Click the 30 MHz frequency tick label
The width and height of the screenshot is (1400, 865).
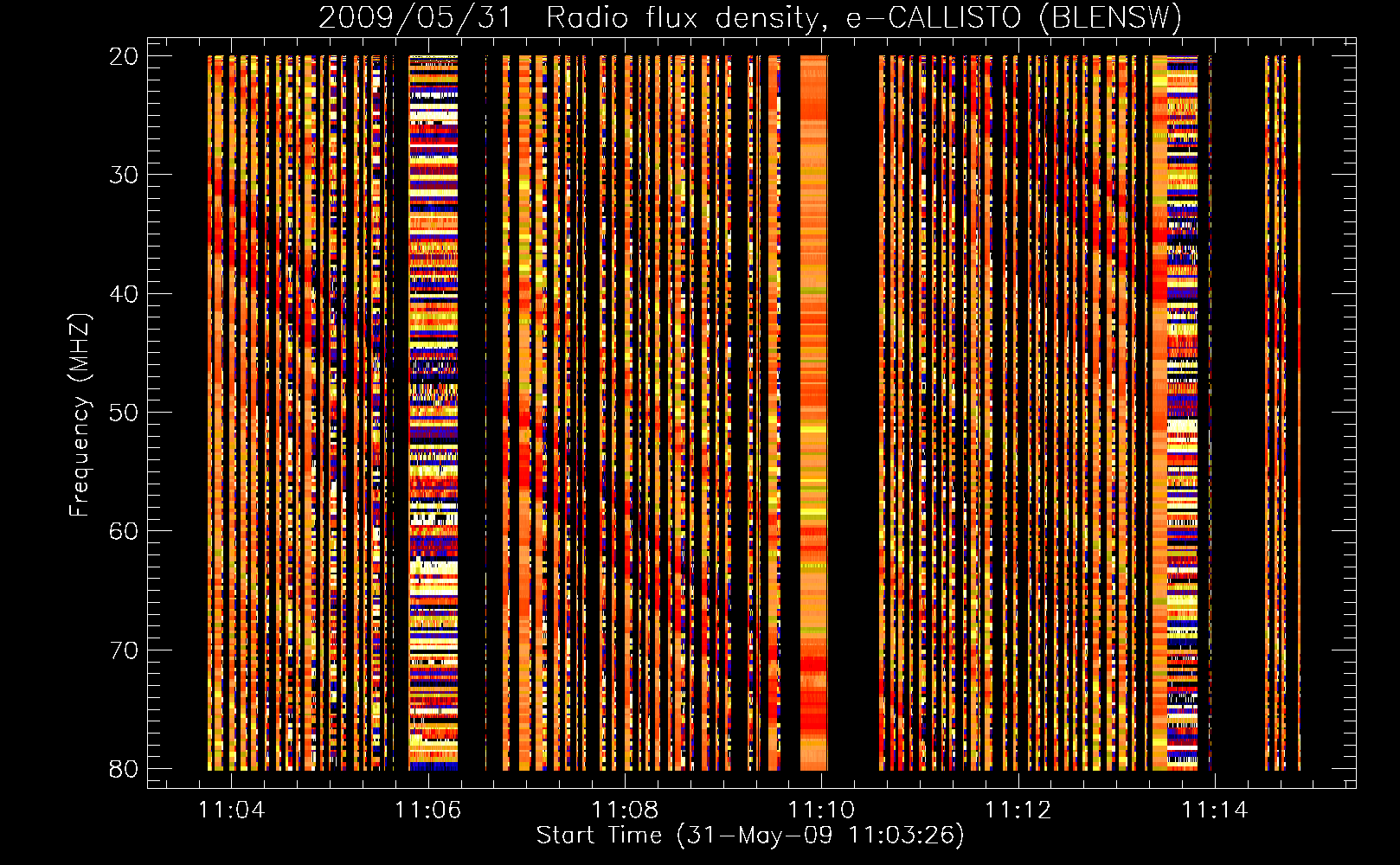pyautogui.click(x=124, y=175)
